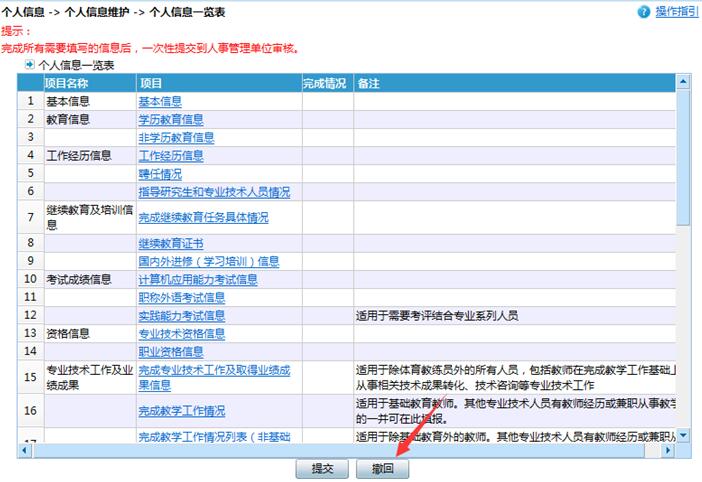Select the 职称外语考试信息 link
Viewport: 702px width, 482px height.
click(x=181, y=297)
